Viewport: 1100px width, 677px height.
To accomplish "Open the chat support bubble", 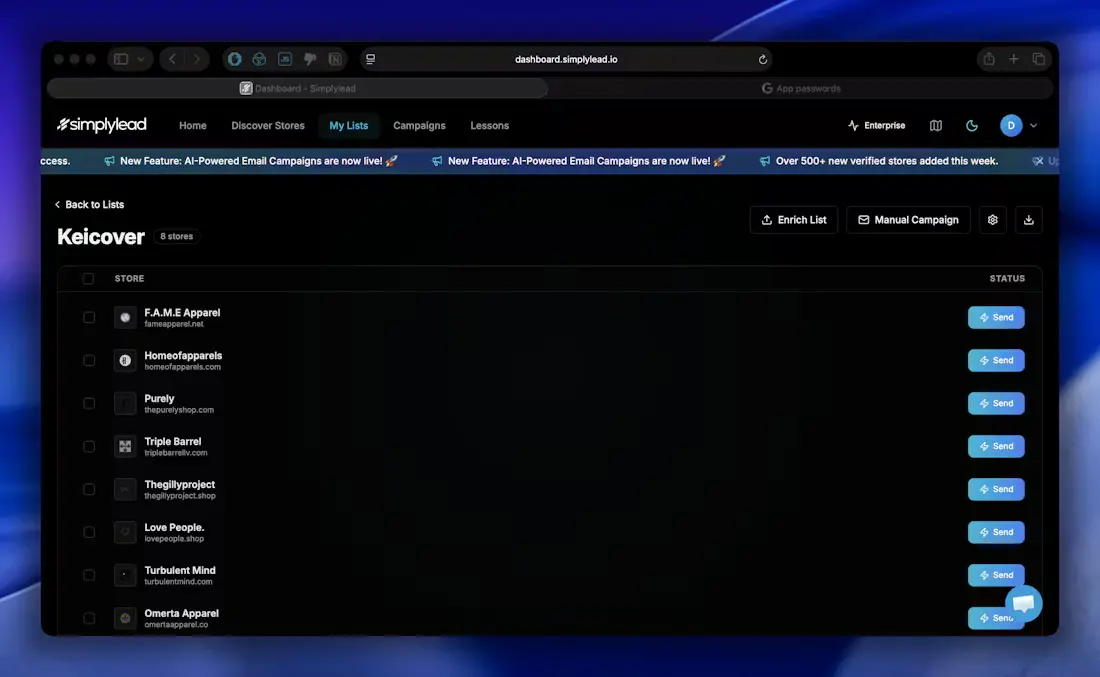I will 1024,603.
